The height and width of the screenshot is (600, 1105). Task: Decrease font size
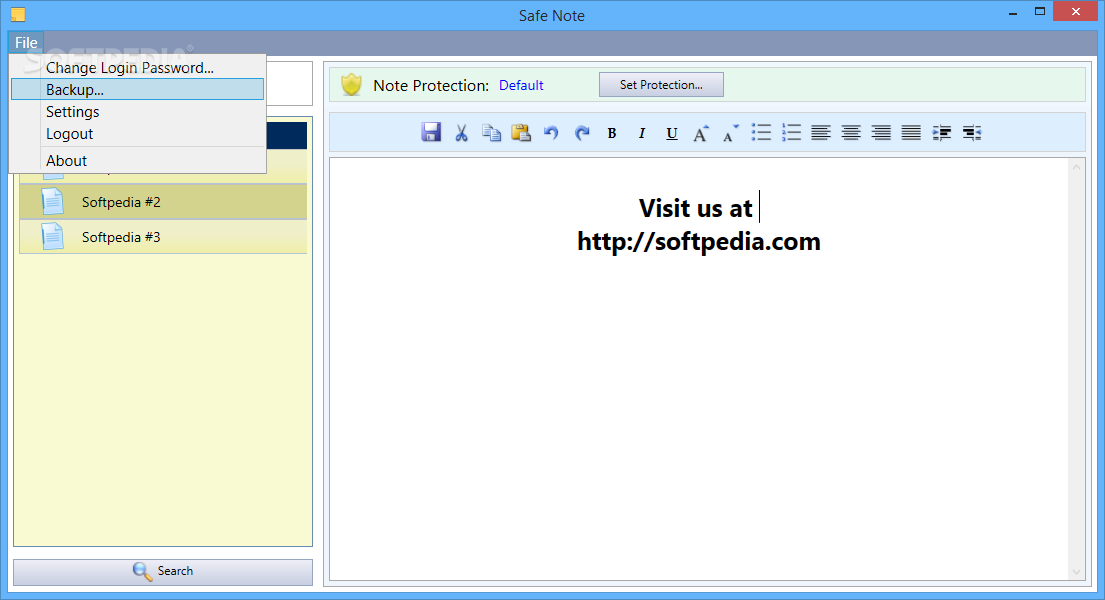coord(731,133)
